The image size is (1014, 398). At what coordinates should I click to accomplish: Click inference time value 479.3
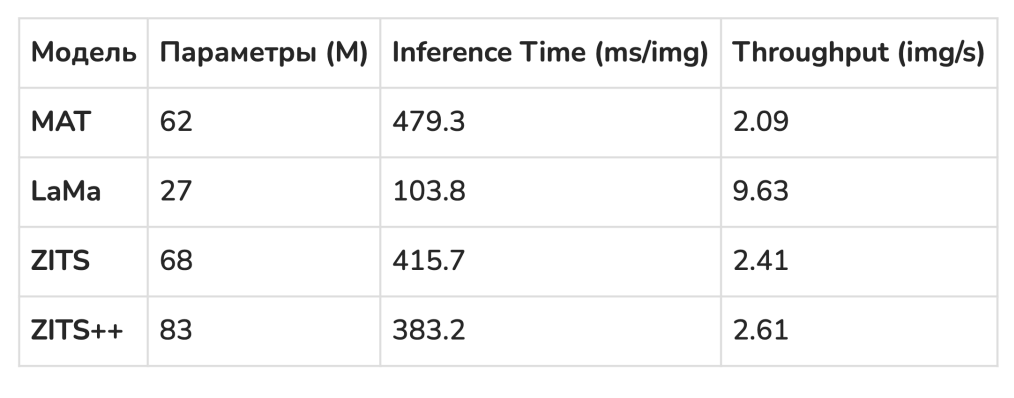click(429, 122)
